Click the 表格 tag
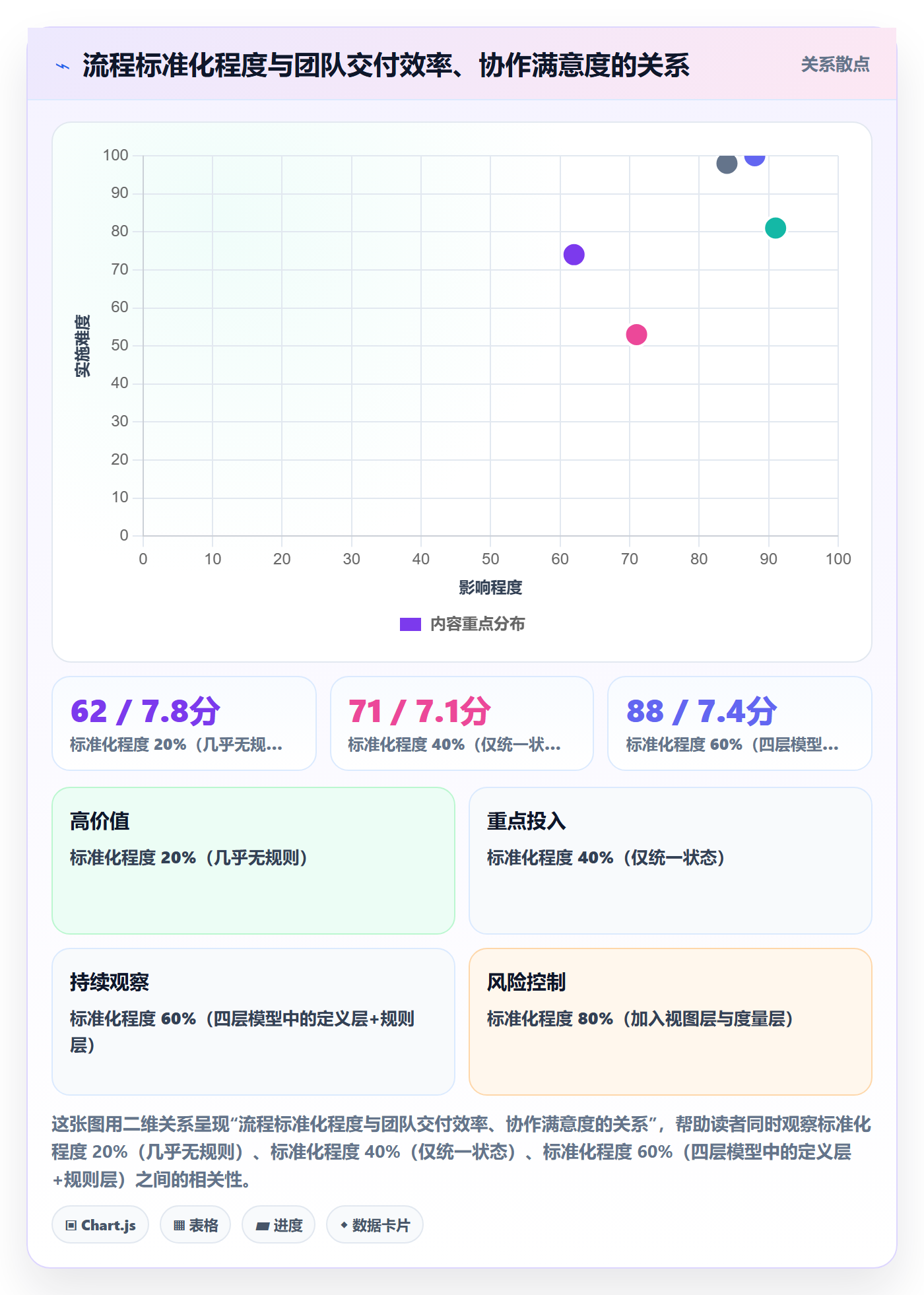The image size is (924, 1295). coord(195,1225)
